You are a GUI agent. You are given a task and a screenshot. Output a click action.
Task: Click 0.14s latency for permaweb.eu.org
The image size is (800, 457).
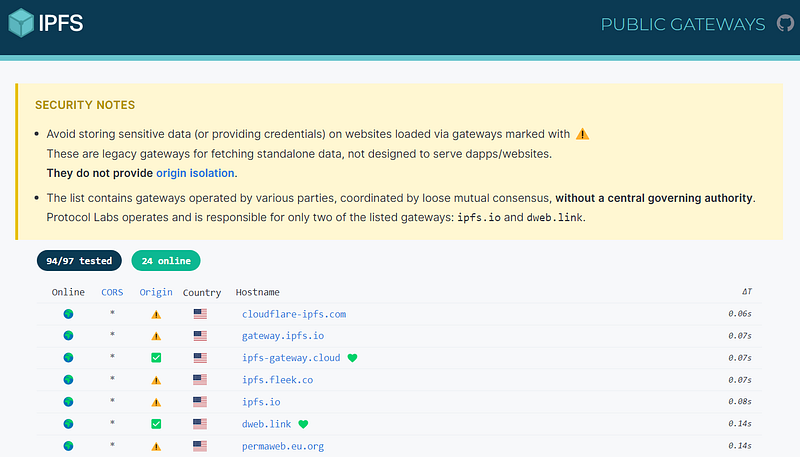(740, 446)
